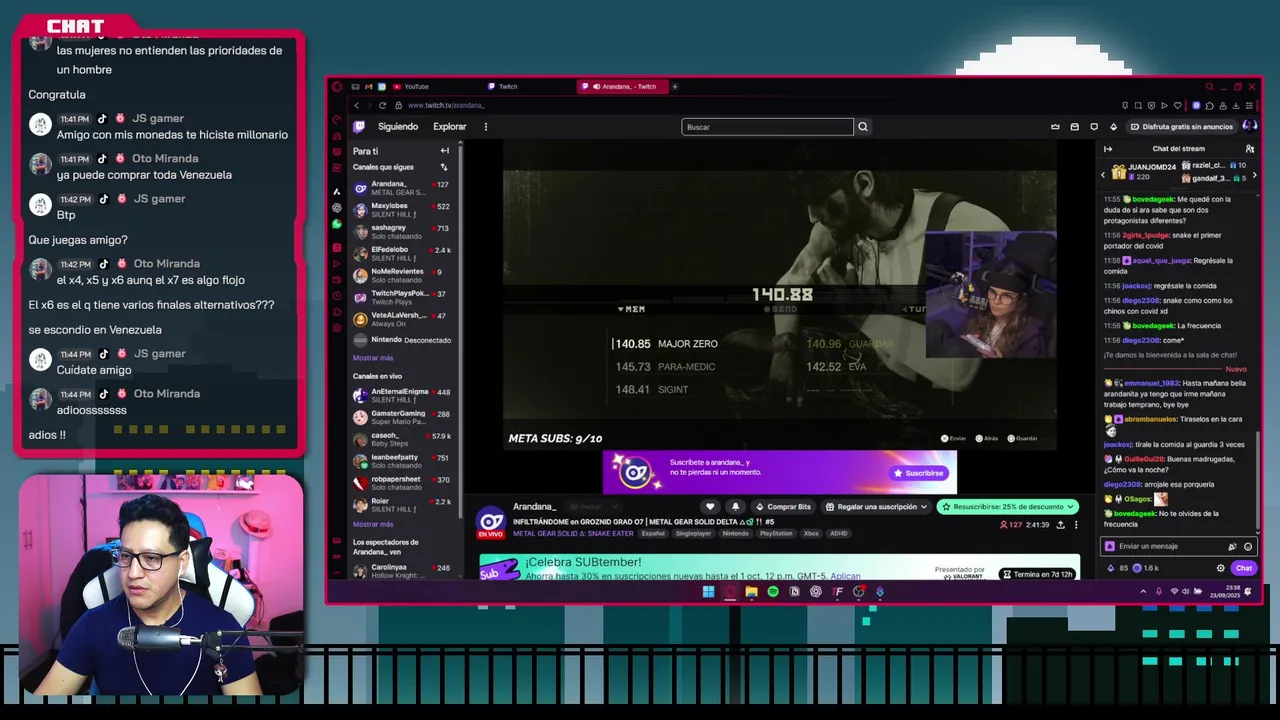Open Twitch notifications inbox icon
The height and width of the screenshot is (720, 1280).
pyautogui.click(x=1075, y=127)
